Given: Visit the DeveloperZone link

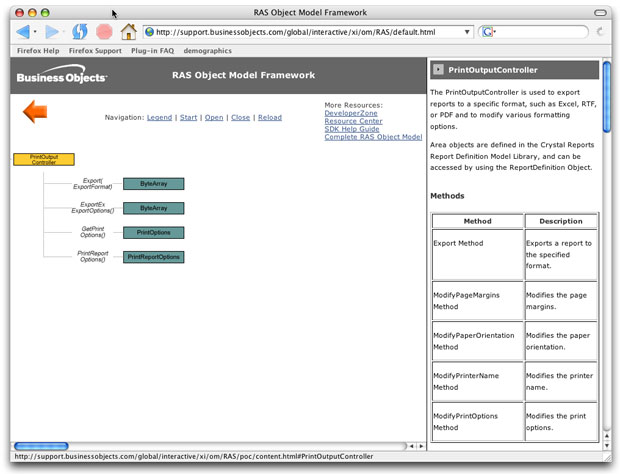Looking at the screenshot, I should click(351, 113).
